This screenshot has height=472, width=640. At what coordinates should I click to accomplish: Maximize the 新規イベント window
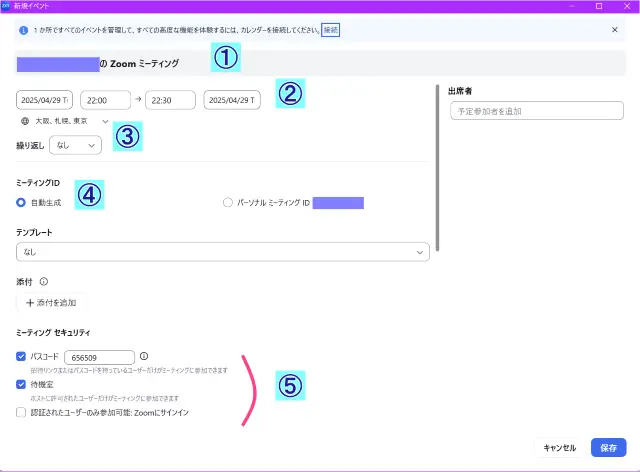click(599, 6)
